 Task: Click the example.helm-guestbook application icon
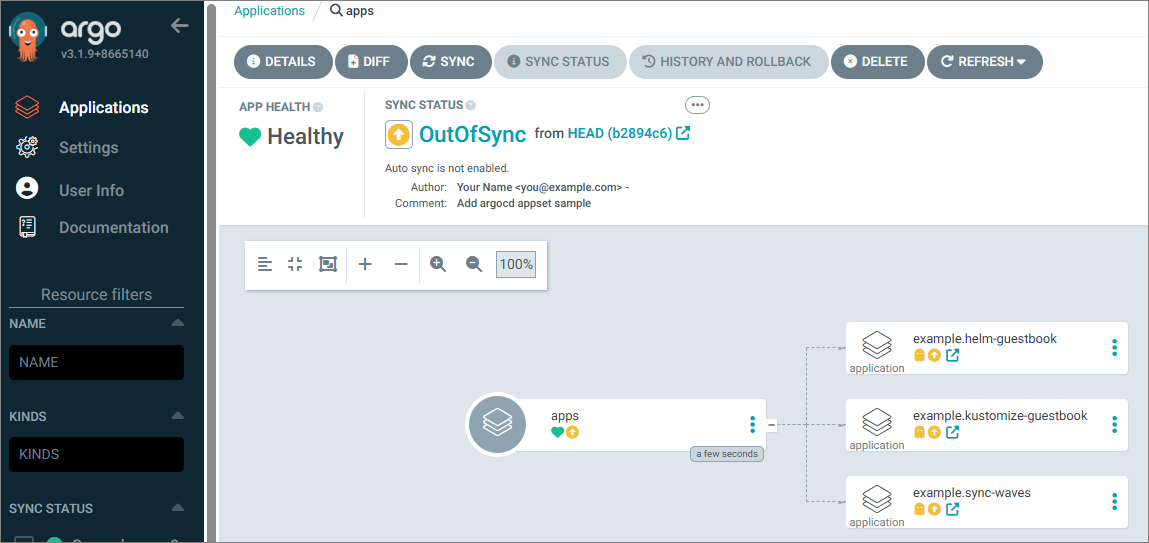coord(877,344)
